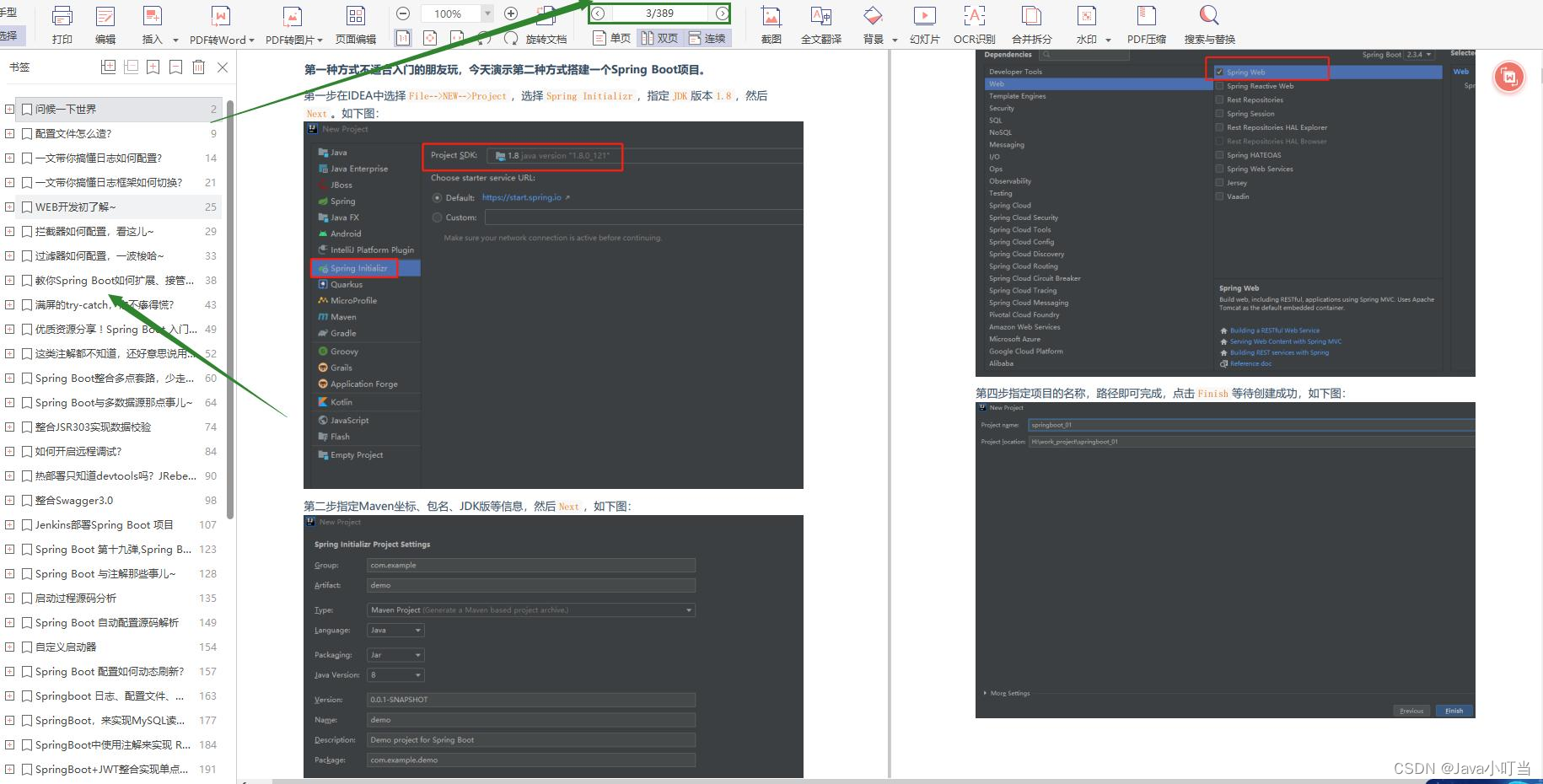Screen dimensions: 1543x784
Task: Set actual size 1:1 view icon
Action: [x=403, y=38]
